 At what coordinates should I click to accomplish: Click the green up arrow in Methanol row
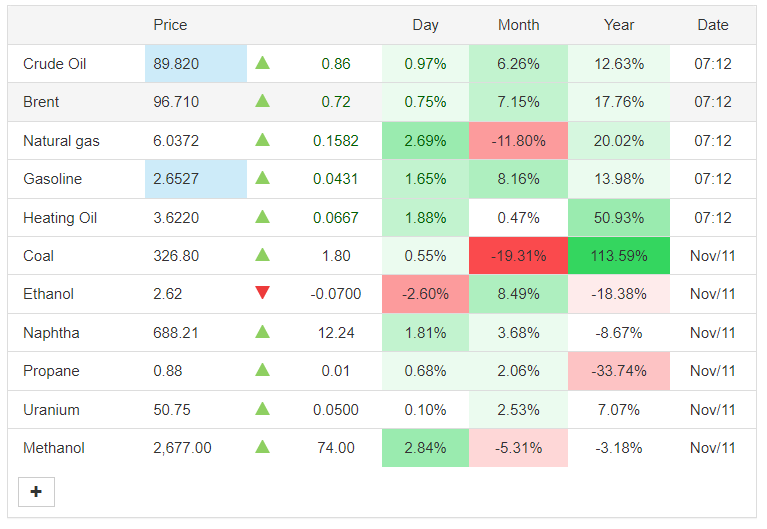(x=263, y=447)
